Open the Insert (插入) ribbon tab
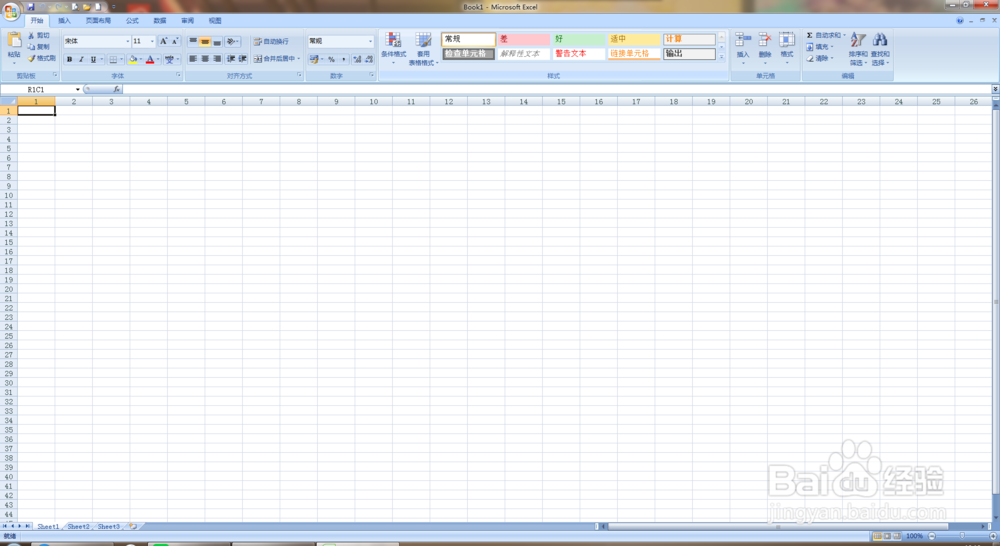Image resolution: width=1000 pixels, height=546 pixels. click(64, 21)
